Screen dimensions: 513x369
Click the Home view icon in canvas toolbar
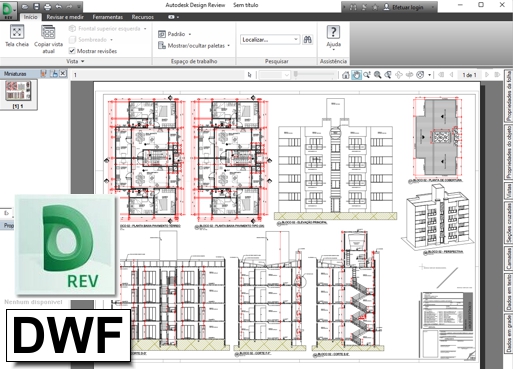(346, 75)
